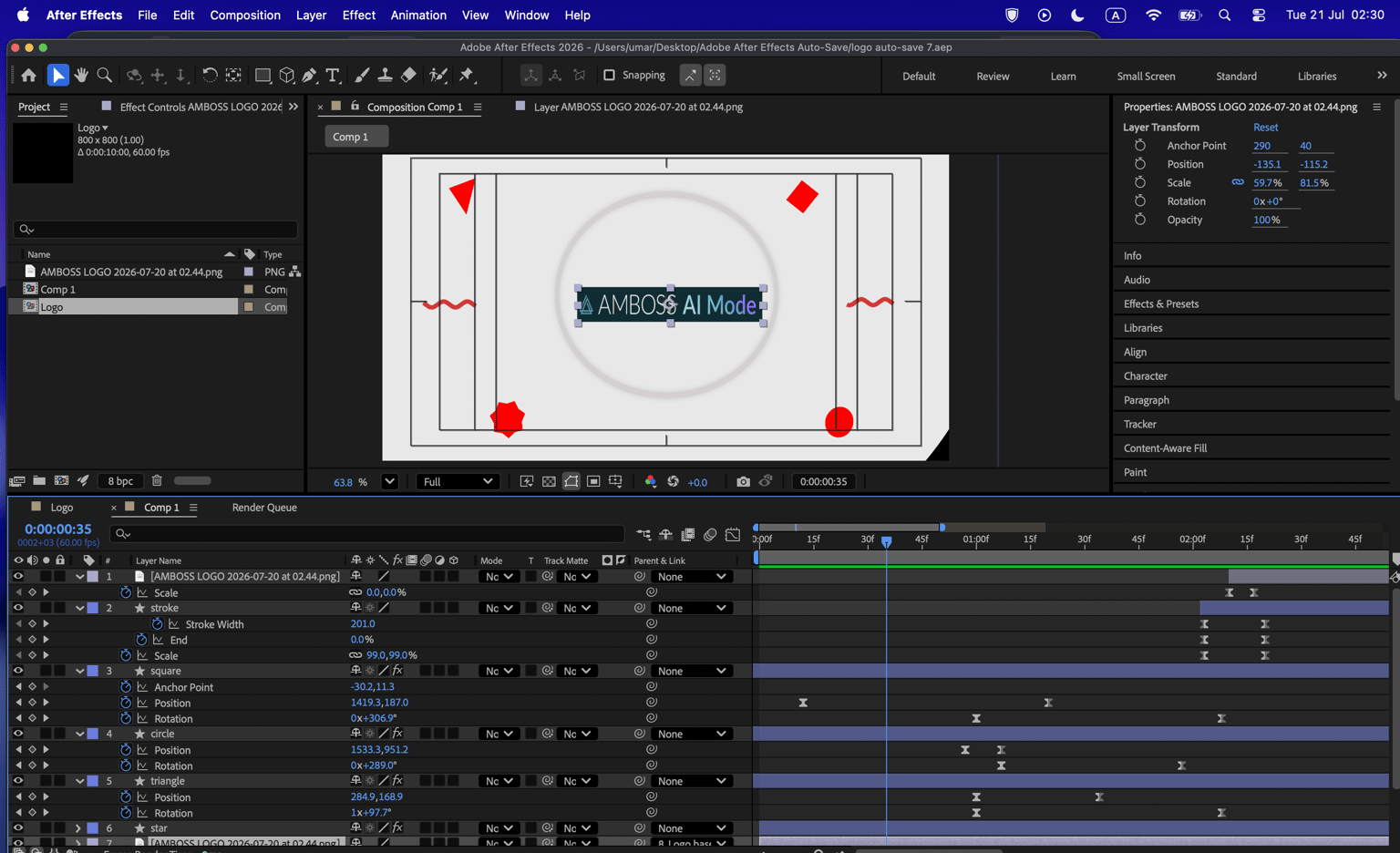The width and height of the screenshot is (1400, 853).
Task: Select the Pen tool
Action: (310, 76)
